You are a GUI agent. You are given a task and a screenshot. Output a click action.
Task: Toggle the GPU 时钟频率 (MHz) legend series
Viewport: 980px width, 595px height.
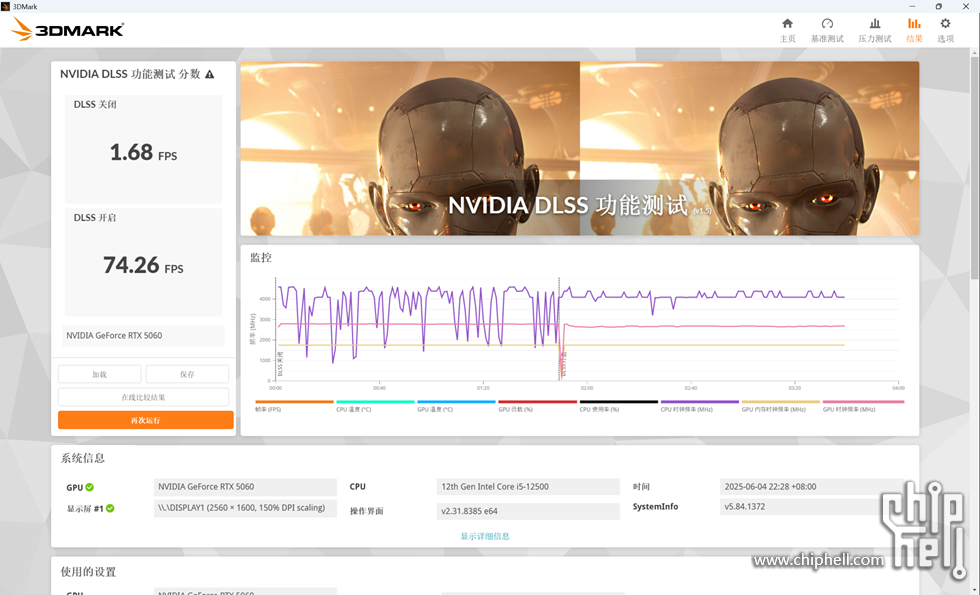863,406
